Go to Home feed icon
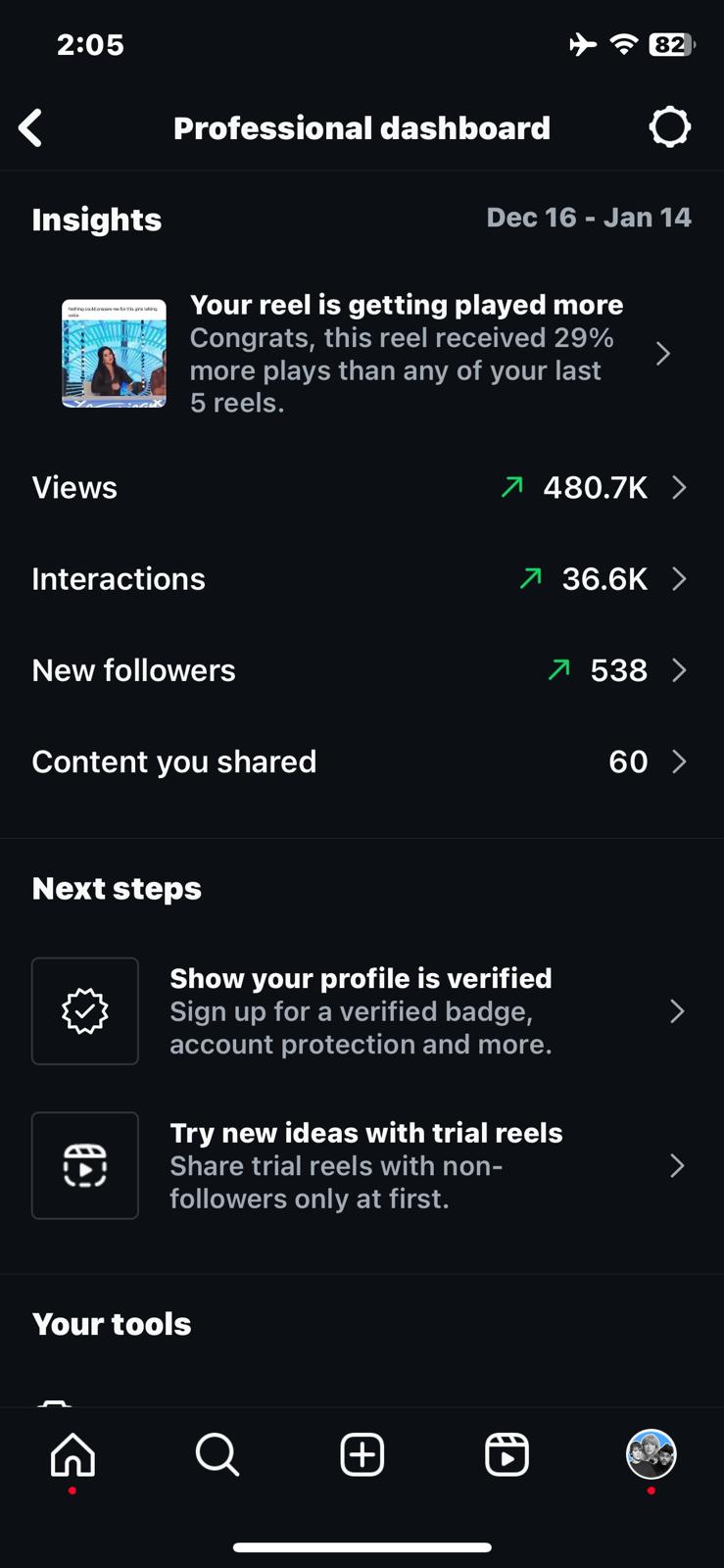 [x=73, y=1454]
